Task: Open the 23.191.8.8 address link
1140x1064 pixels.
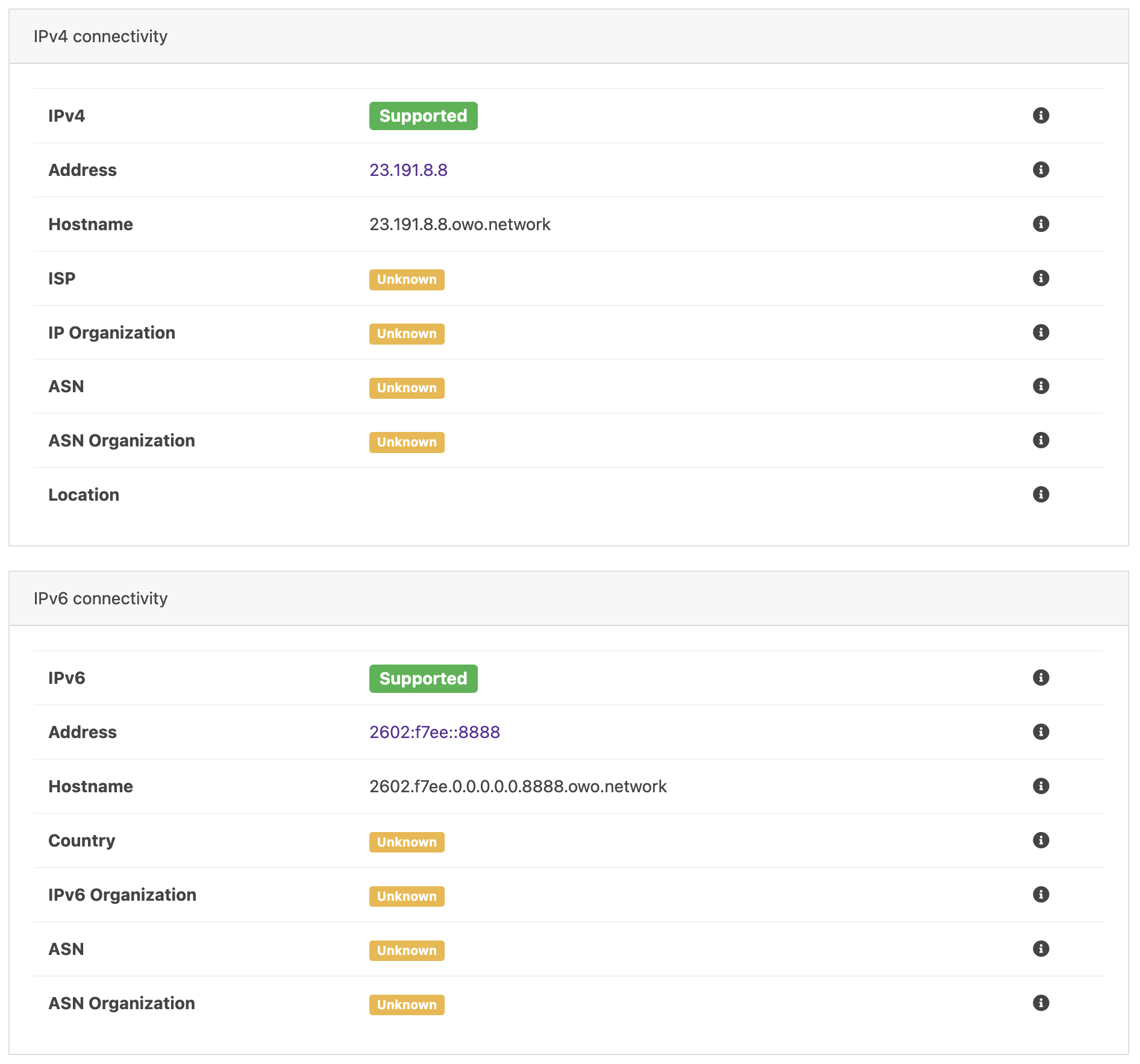Action: [409, 170]
